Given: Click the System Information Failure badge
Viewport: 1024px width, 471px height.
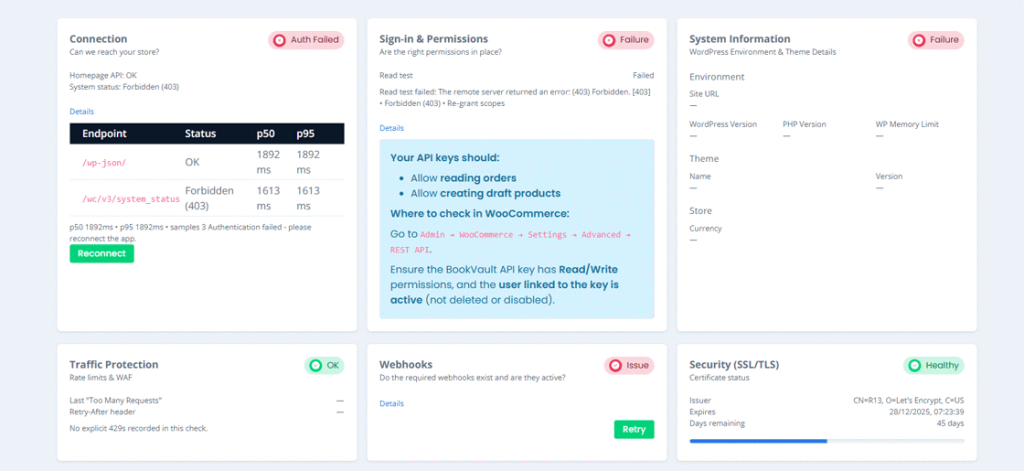Looking at the screenshot, I should [x=936, y=40].
